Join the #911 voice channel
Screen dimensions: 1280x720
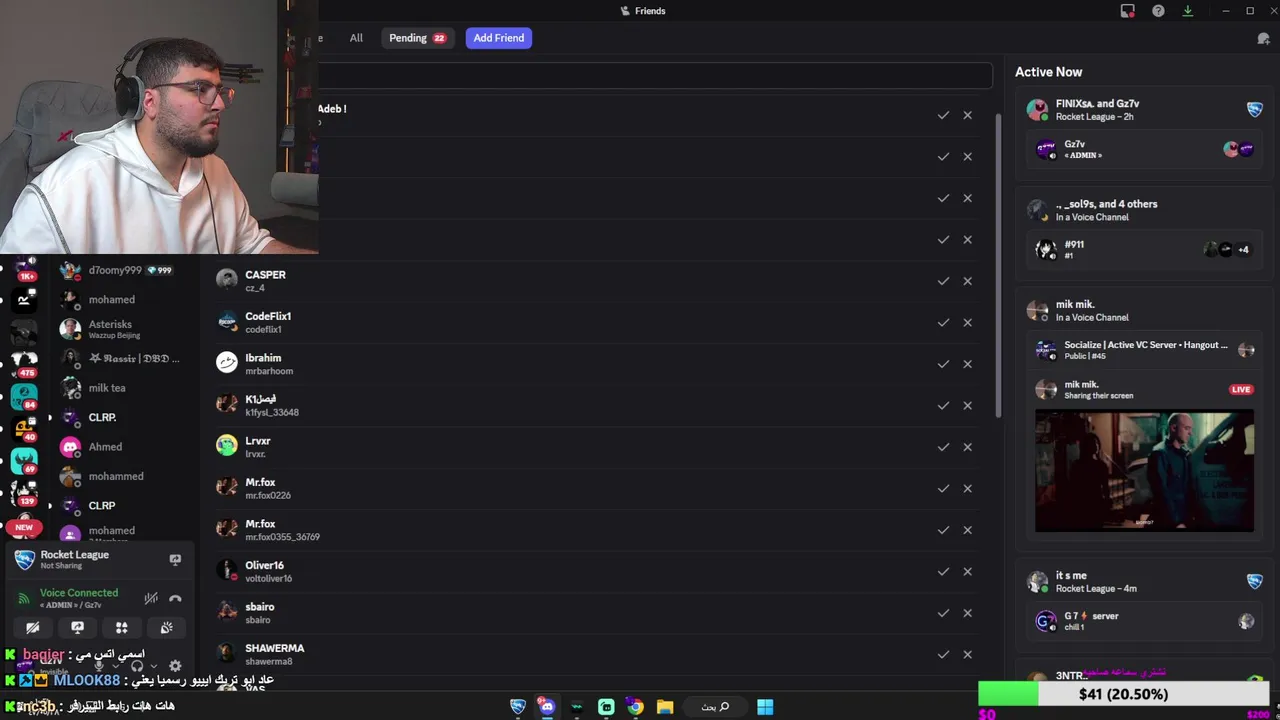click(x=1145, y=250)
